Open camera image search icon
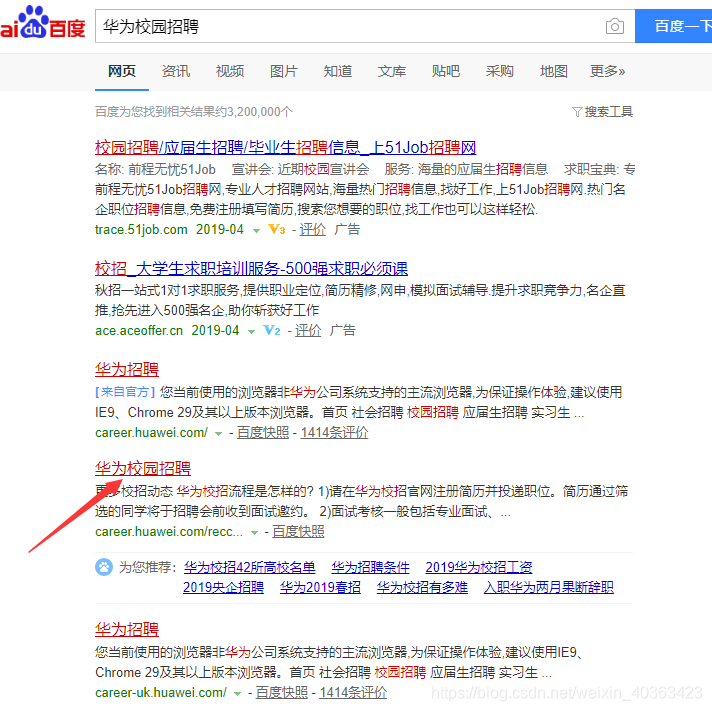 click(x=615, y=26)
